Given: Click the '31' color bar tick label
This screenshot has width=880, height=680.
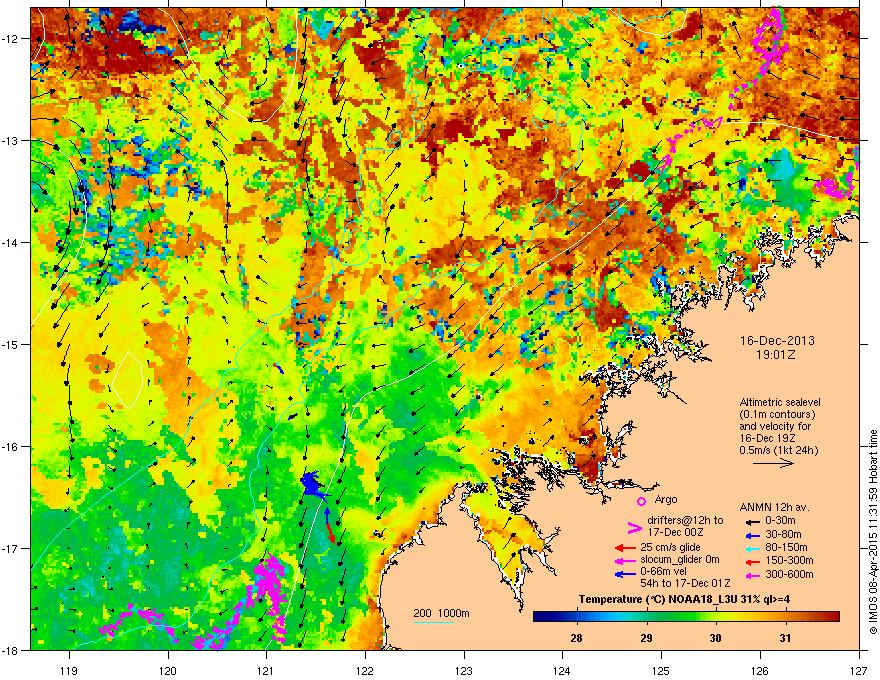Looking at the screenshot, I should pos(785,638).
